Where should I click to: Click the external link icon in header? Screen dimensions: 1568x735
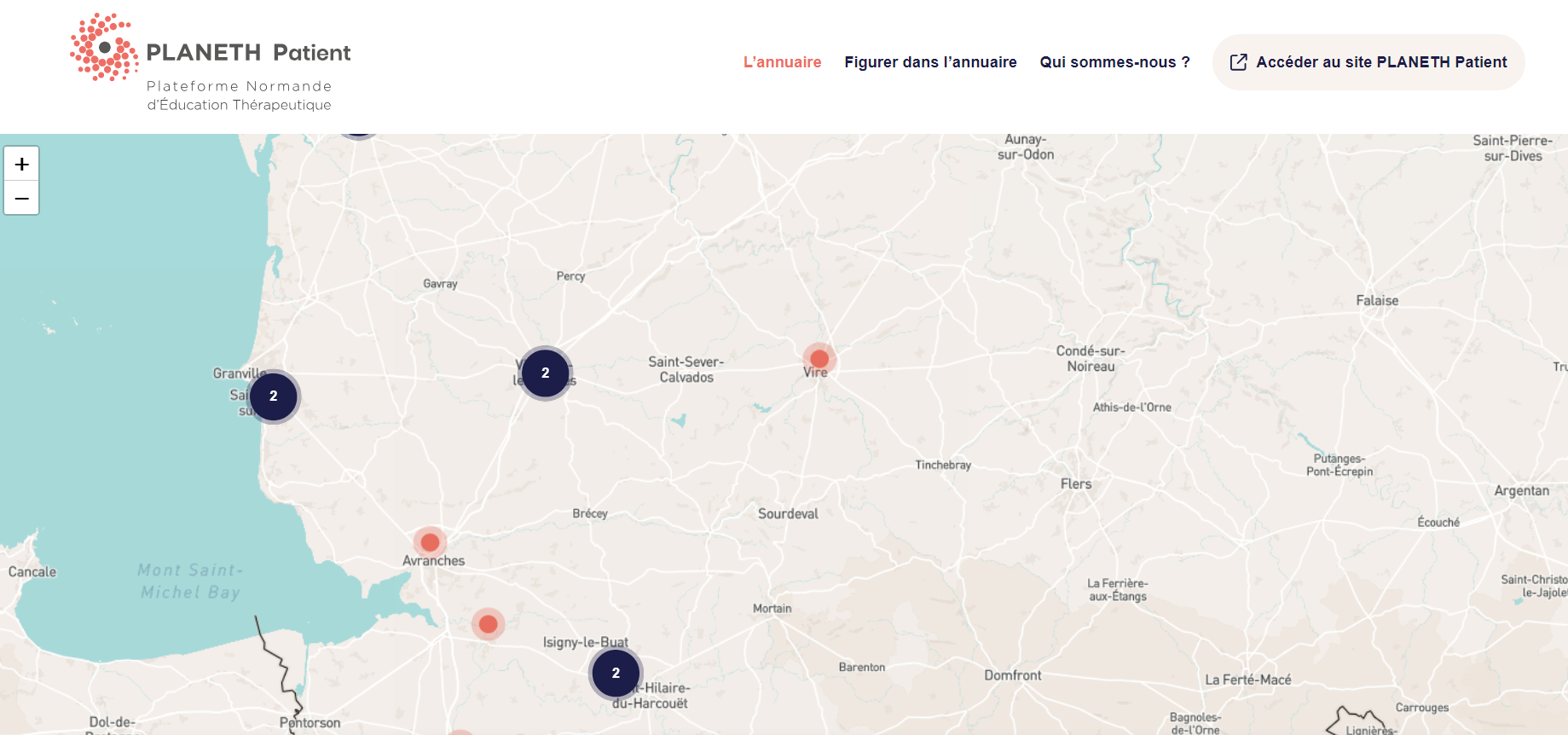point(1238,62)
